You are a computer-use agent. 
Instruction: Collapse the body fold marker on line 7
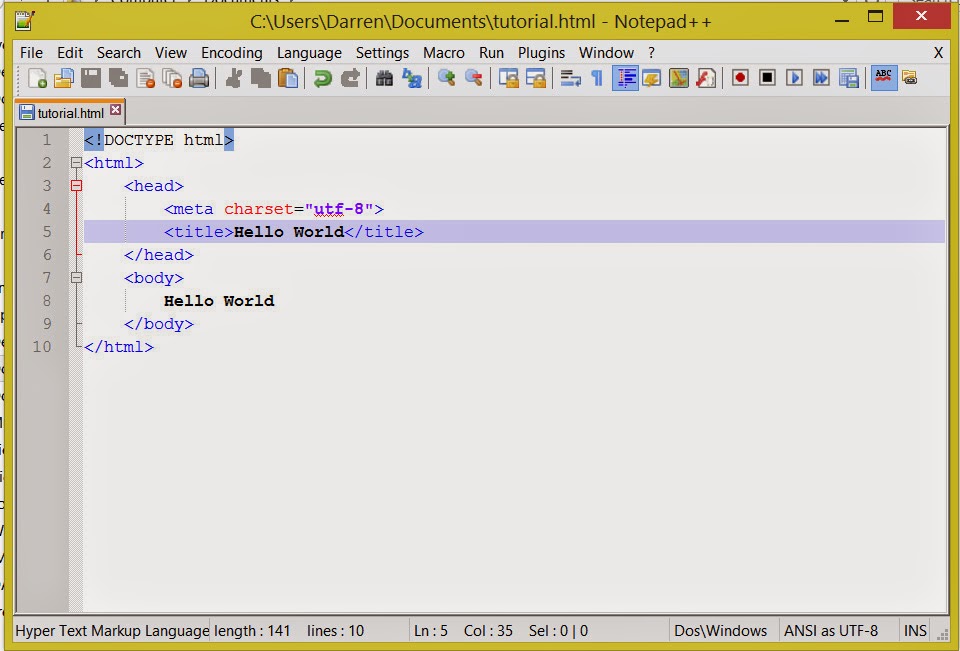[76, 277]
